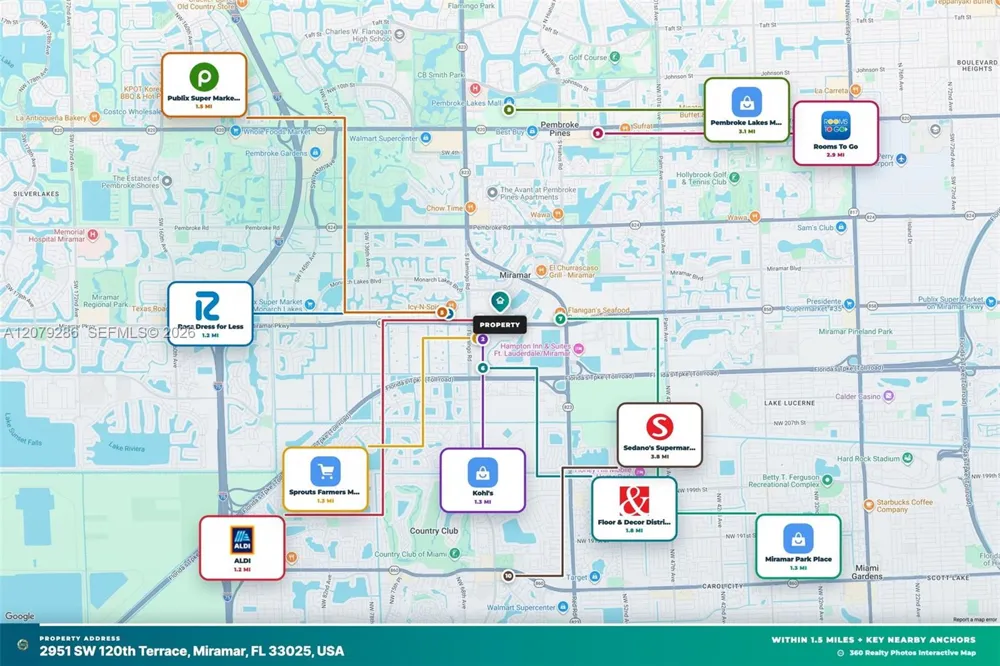The width and height of the screenshot is (1000, 666).
Task: Click the Floor & Decor ampersand logo
Action: (634, 501)
